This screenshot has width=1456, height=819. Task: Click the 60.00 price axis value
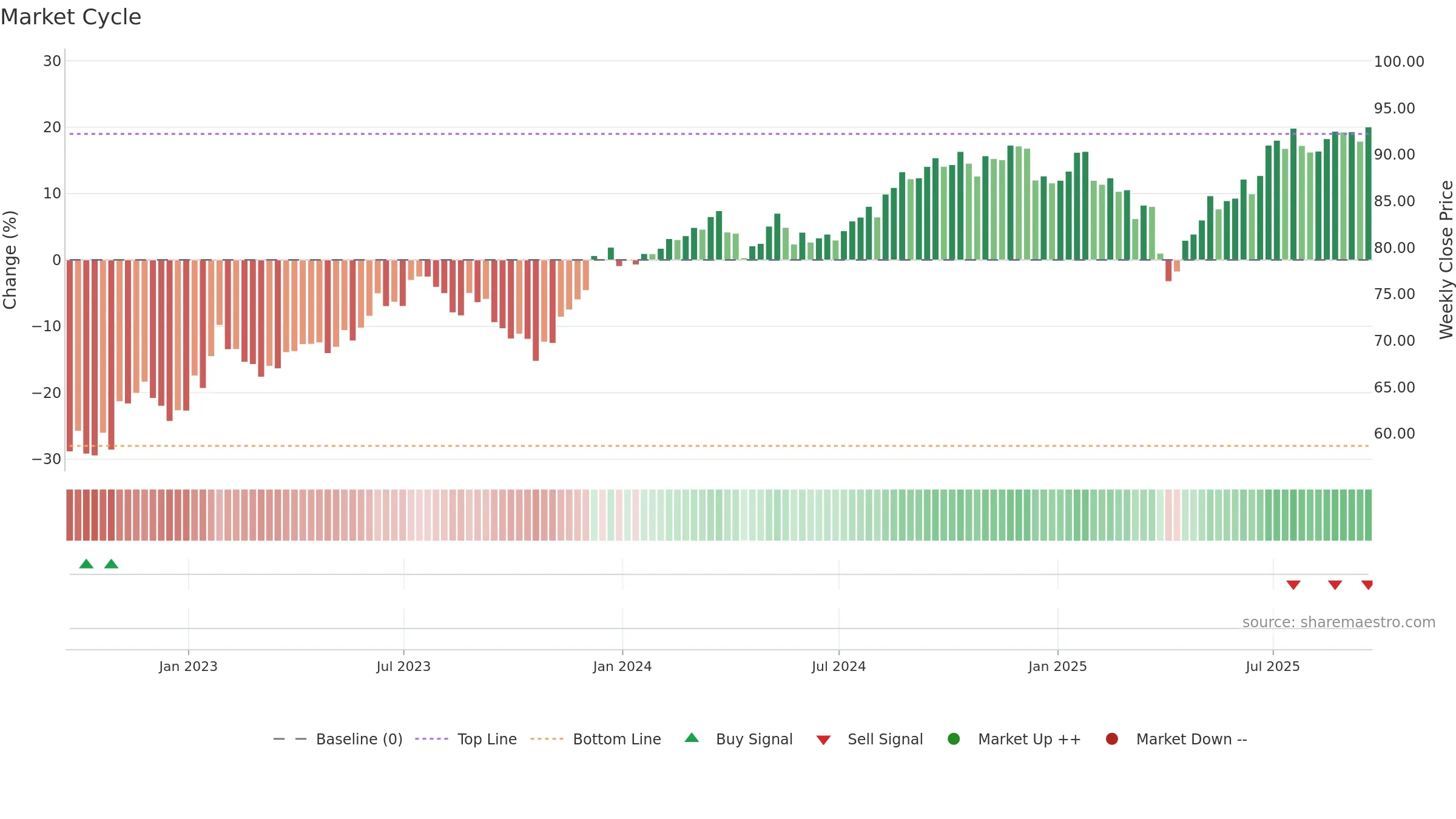(1394, 433)
